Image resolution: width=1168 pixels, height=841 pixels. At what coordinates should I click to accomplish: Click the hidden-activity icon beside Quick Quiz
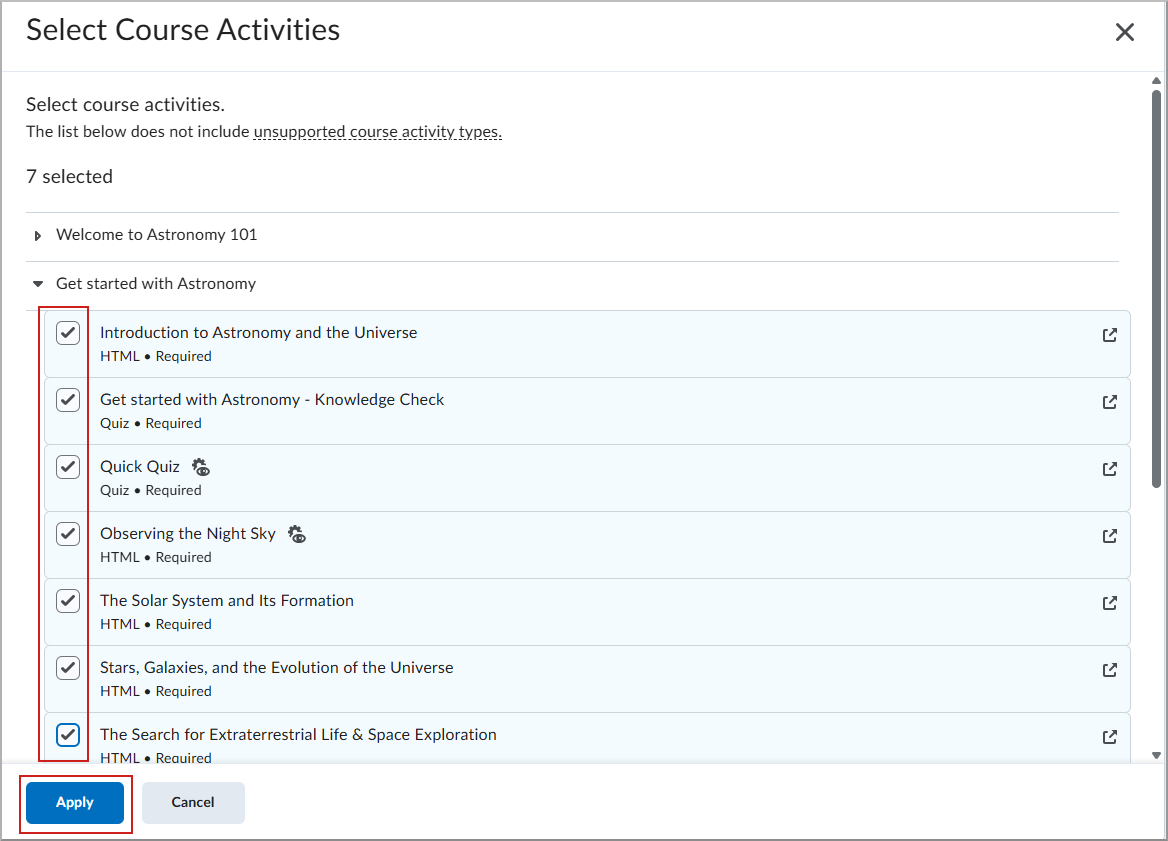coord(200,466)
